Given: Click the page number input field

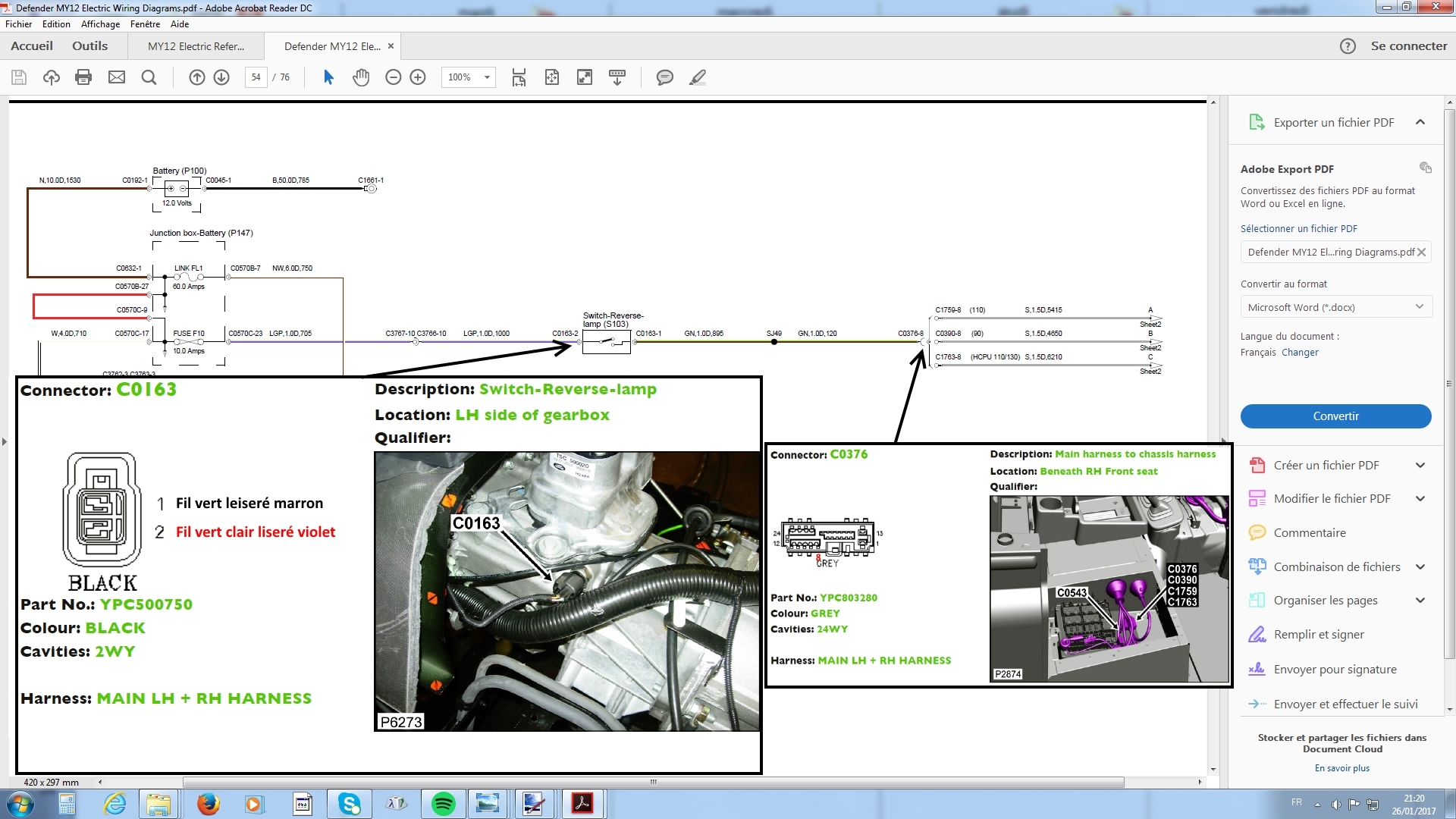Looking at the screenshot, I should click(256, 77).
